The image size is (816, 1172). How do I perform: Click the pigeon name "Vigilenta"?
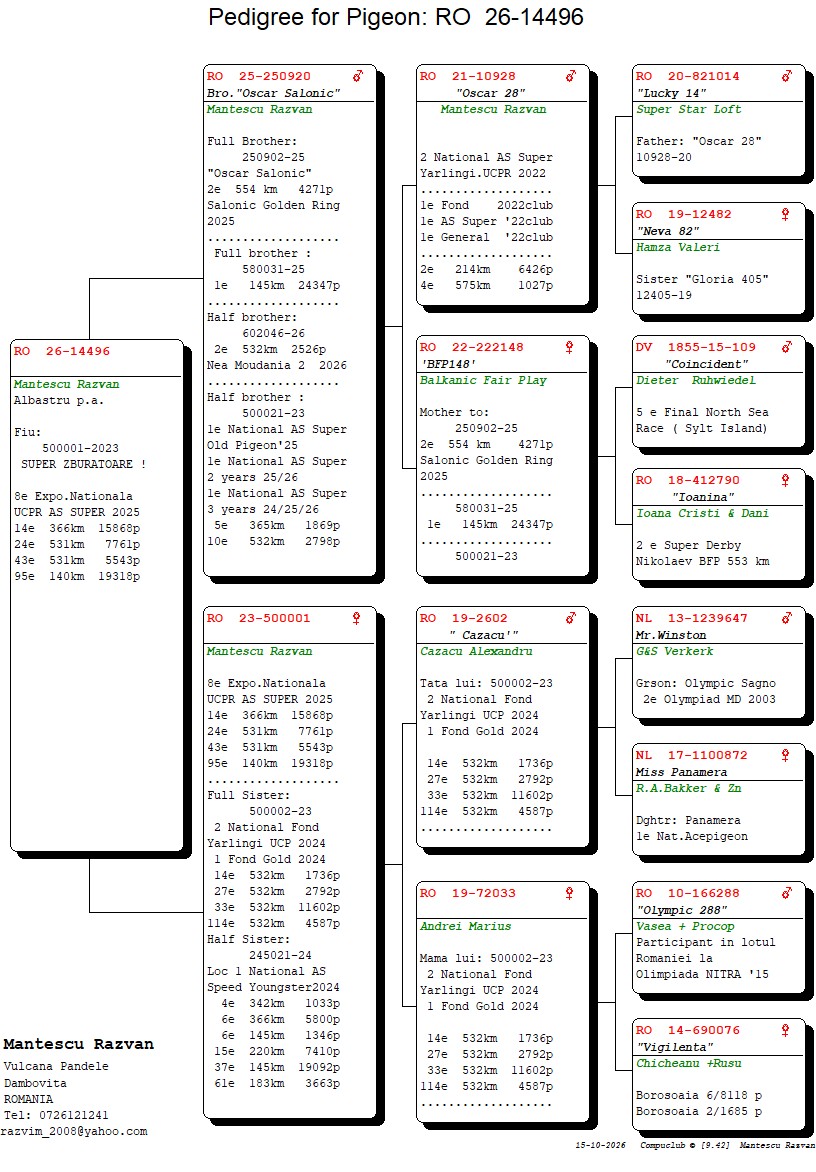click(675, 1048)
